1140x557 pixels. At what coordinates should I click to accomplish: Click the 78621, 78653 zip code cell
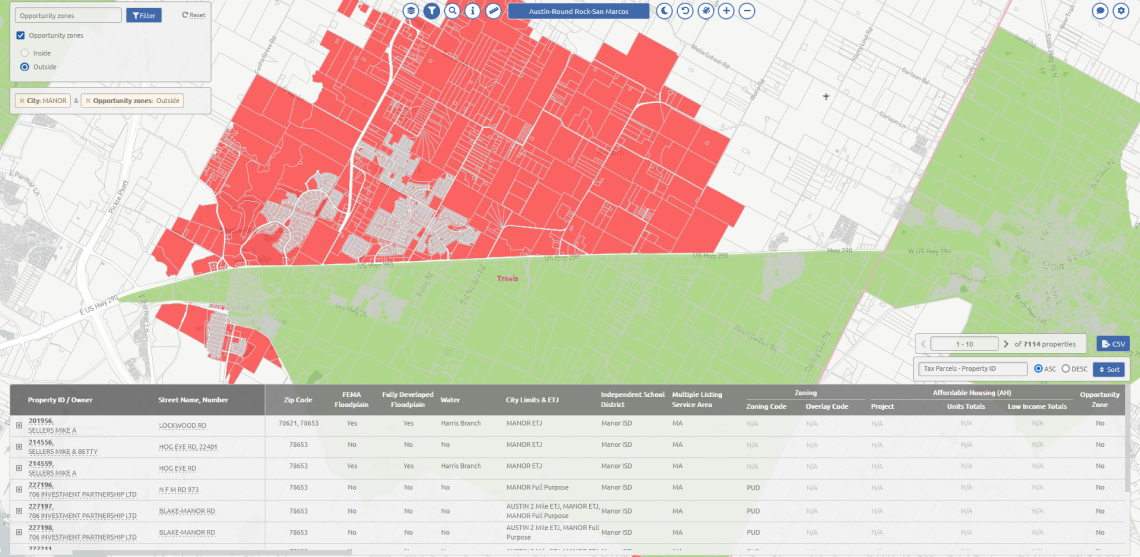[x=298, y=422]
